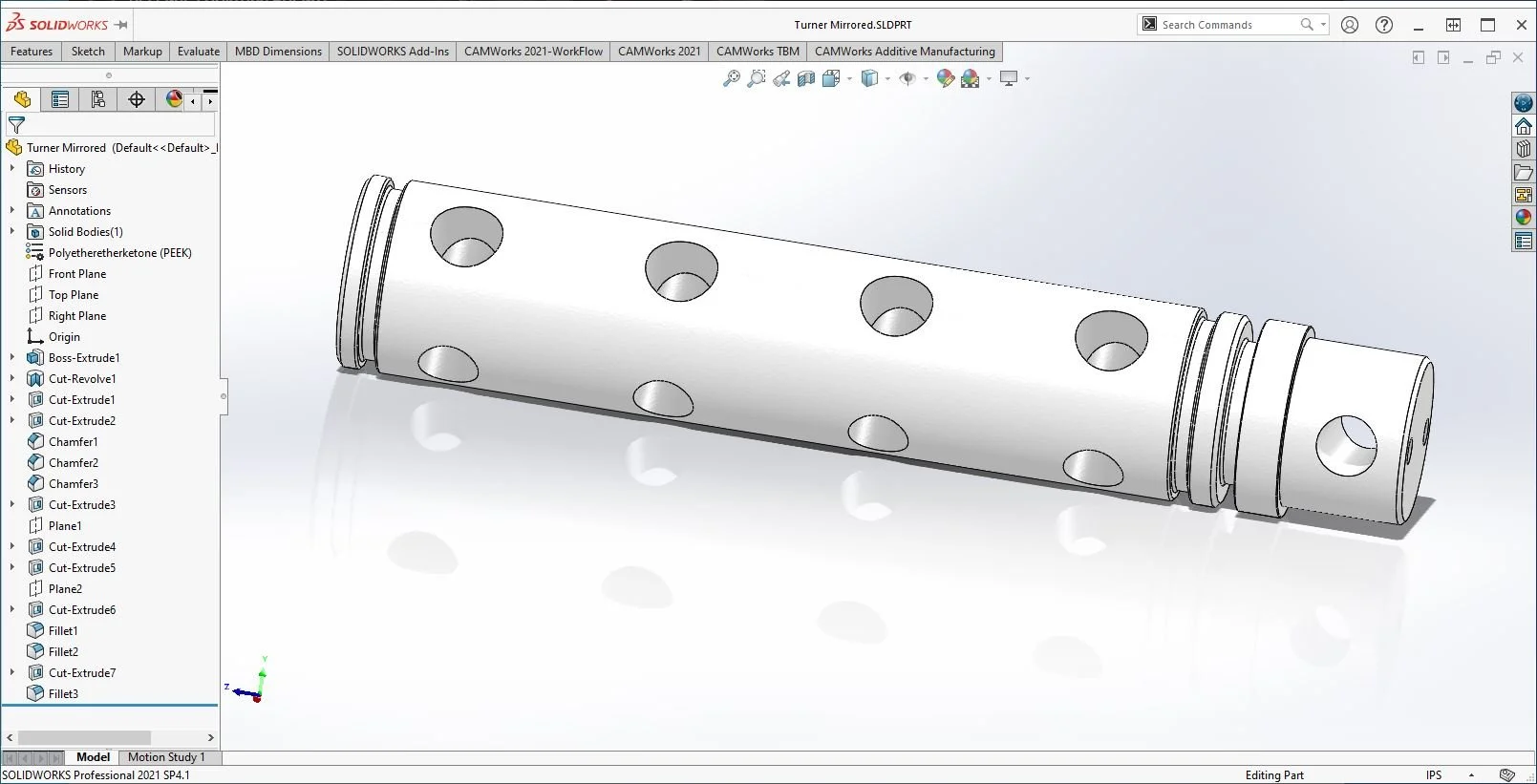Switch to the Markup tab
Viewport: 1537px width, 784px height.
coord(142,52)
